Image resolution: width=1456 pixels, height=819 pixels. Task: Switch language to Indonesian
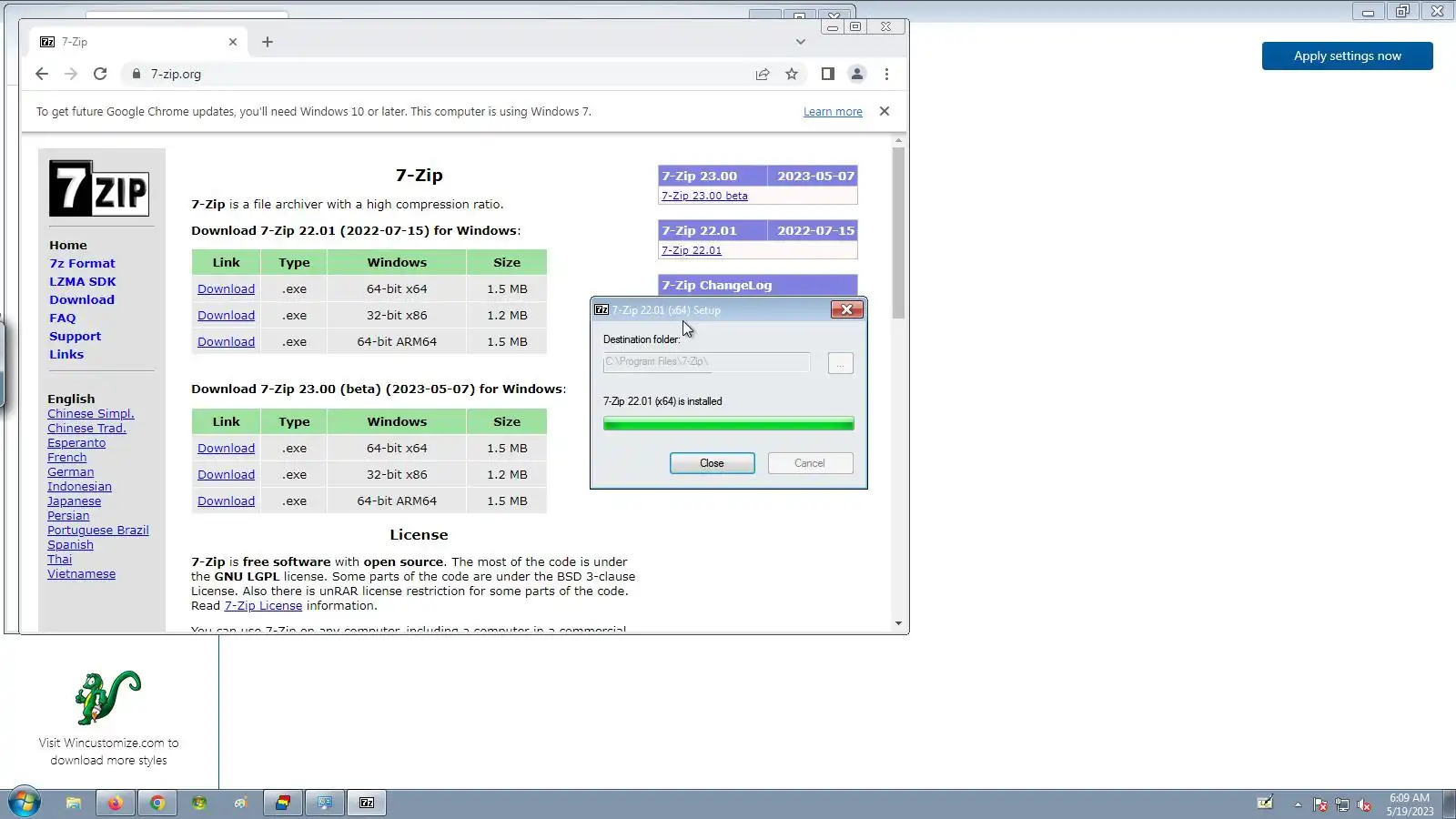point(80,486)
